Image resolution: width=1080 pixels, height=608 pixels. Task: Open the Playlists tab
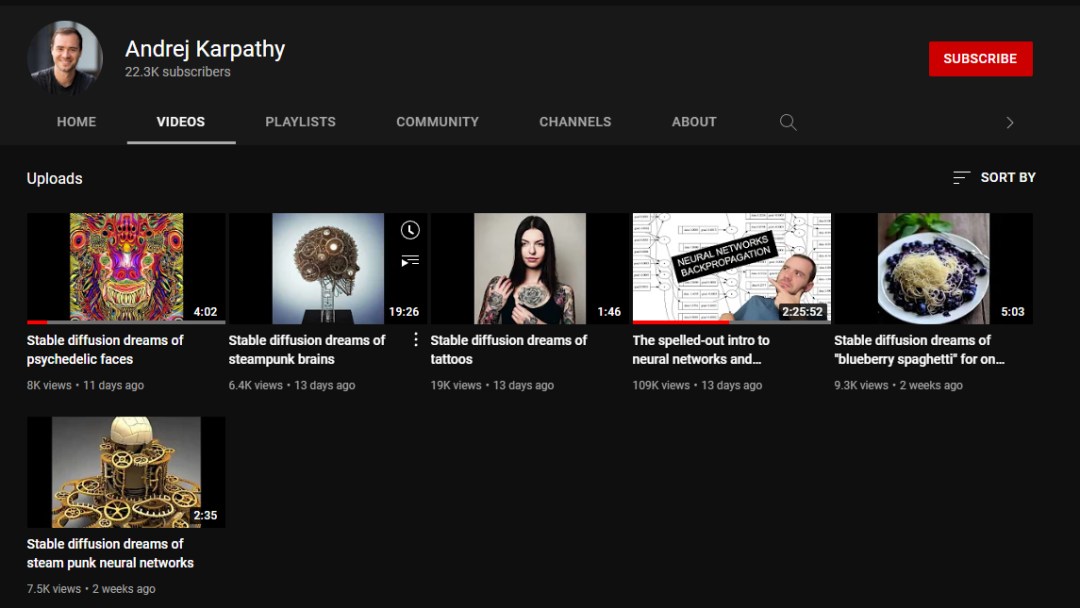click(x=300, y=122)
